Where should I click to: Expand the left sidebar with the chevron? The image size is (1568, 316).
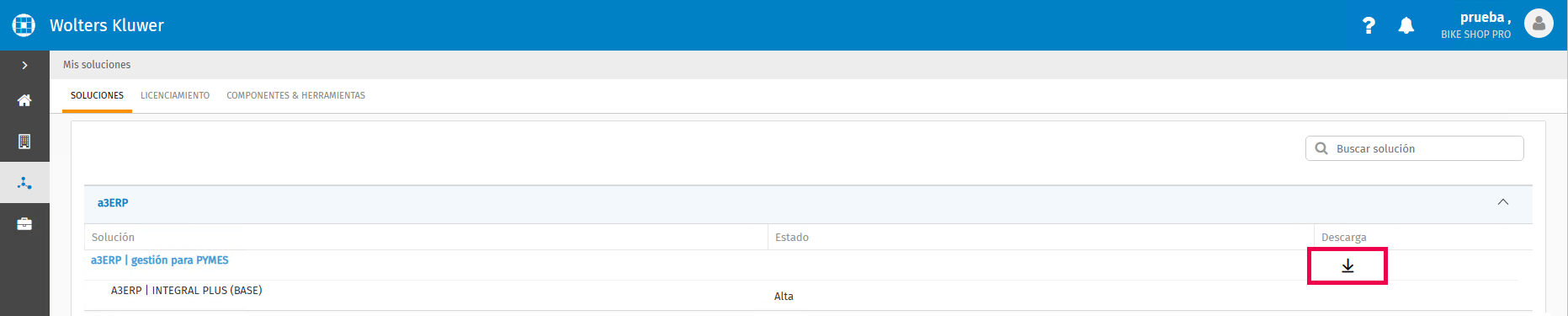[x=24, y=65]
